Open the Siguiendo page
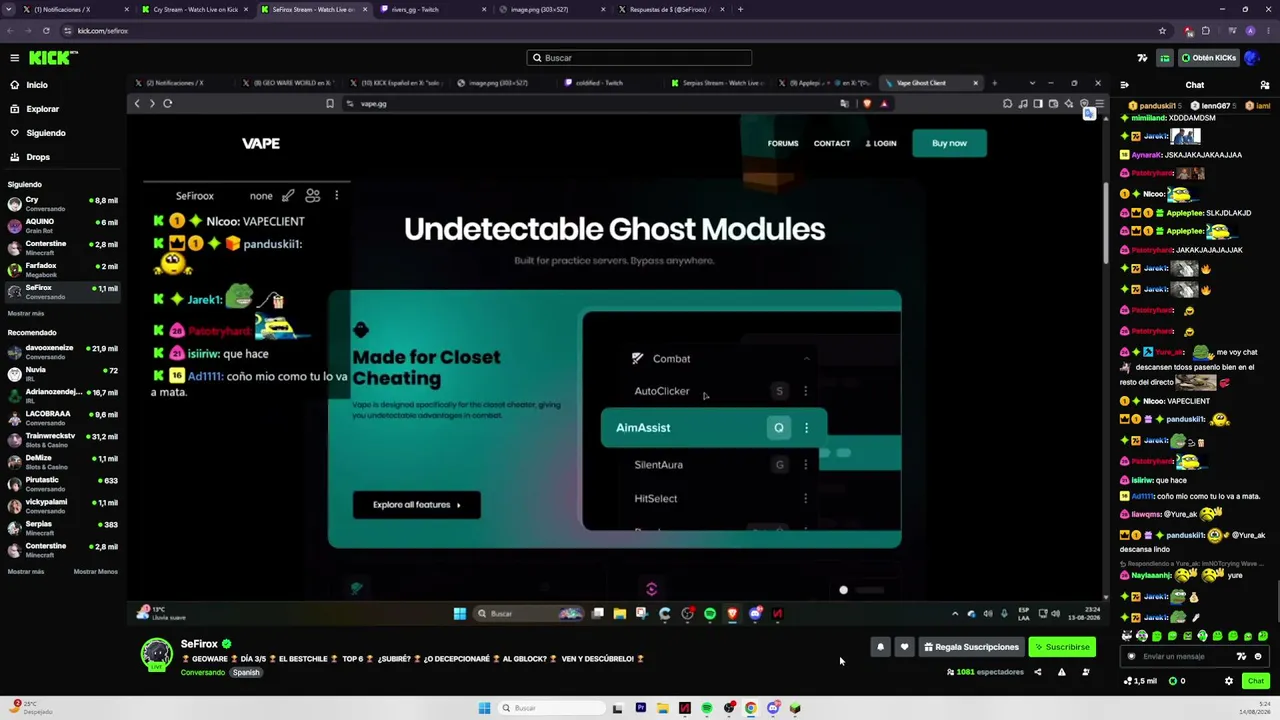 coord(45,133)
